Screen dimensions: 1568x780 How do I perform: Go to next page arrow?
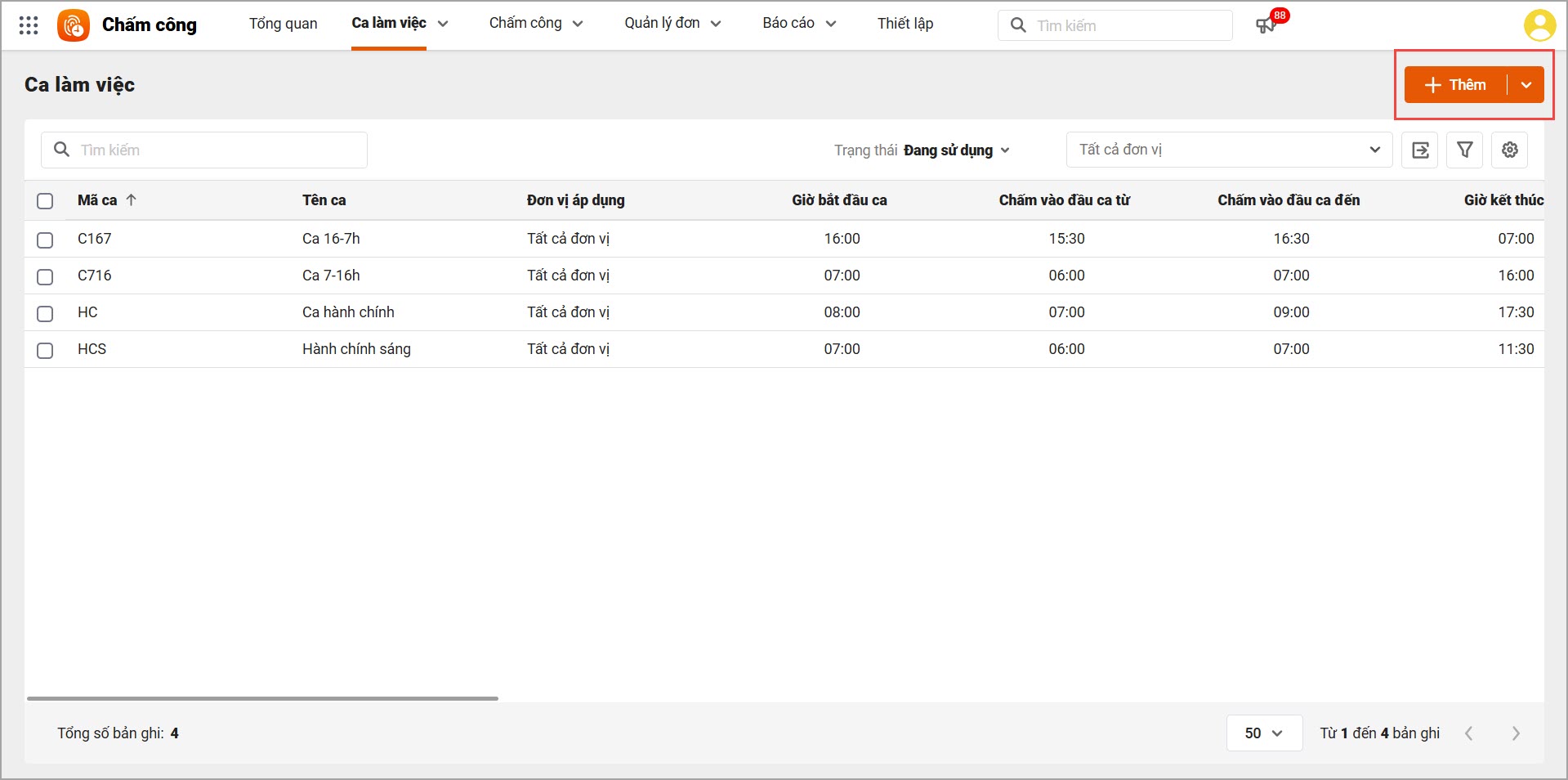tap(1516, 733)
